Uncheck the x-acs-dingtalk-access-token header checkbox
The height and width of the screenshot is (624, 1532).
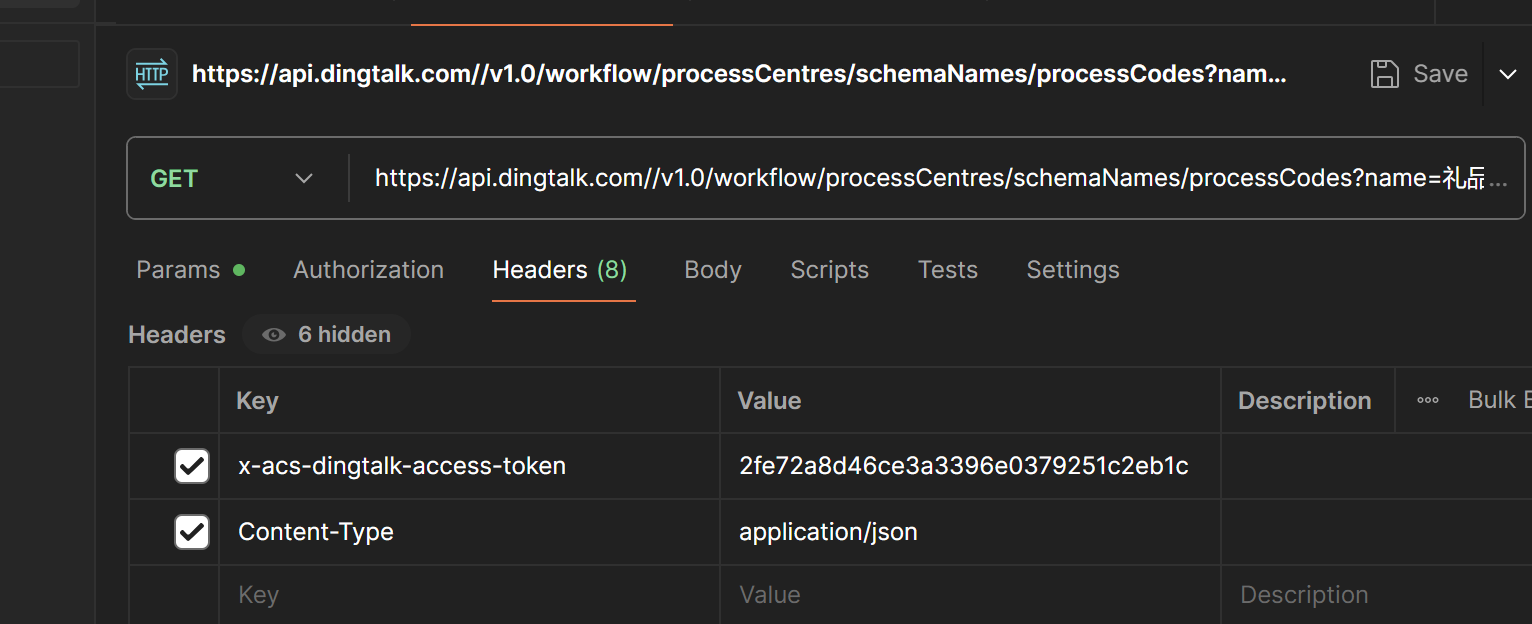tap(192, 466)
